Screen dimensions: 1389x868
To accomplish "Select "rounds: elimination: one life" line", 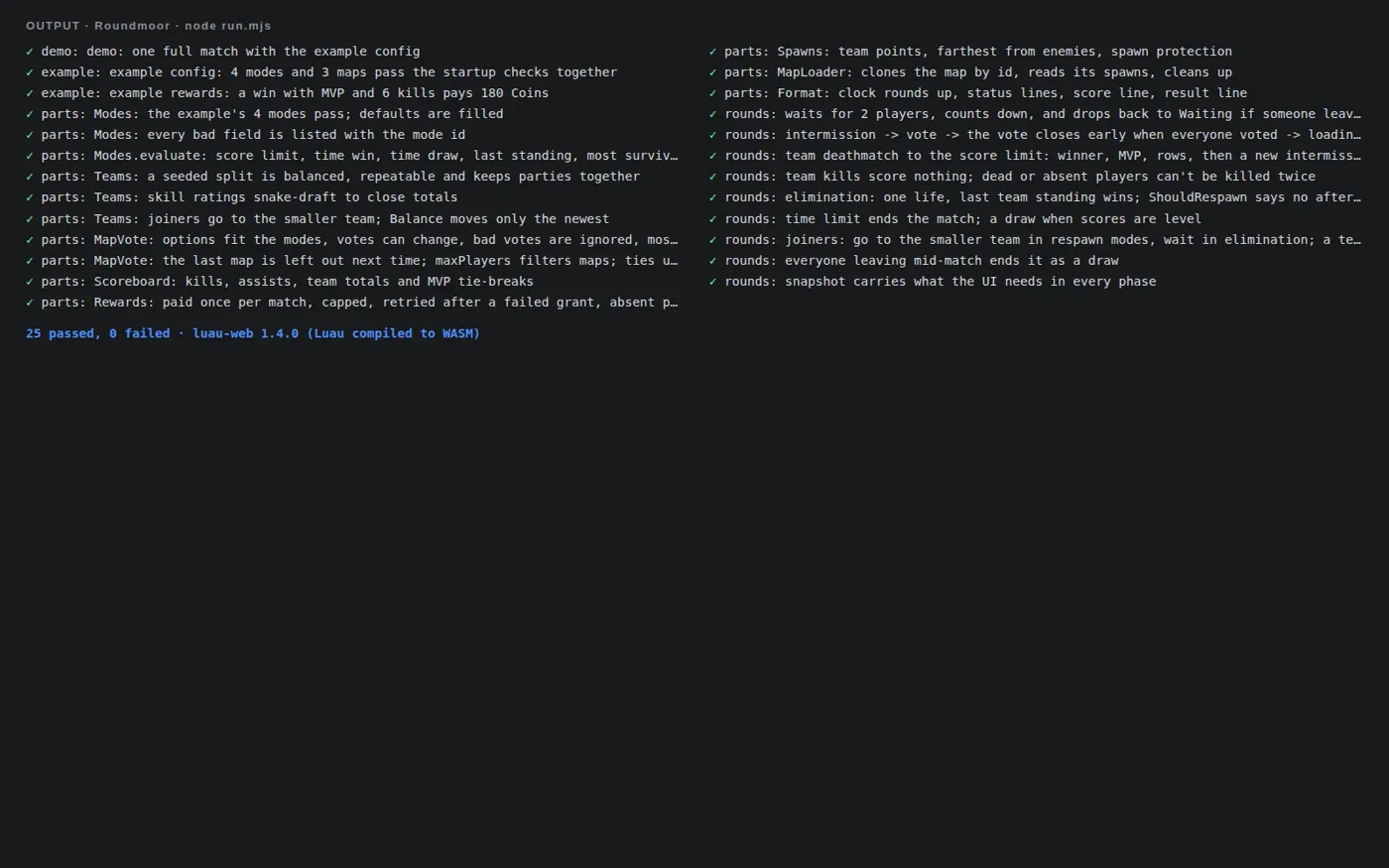I will [1036, 197].
